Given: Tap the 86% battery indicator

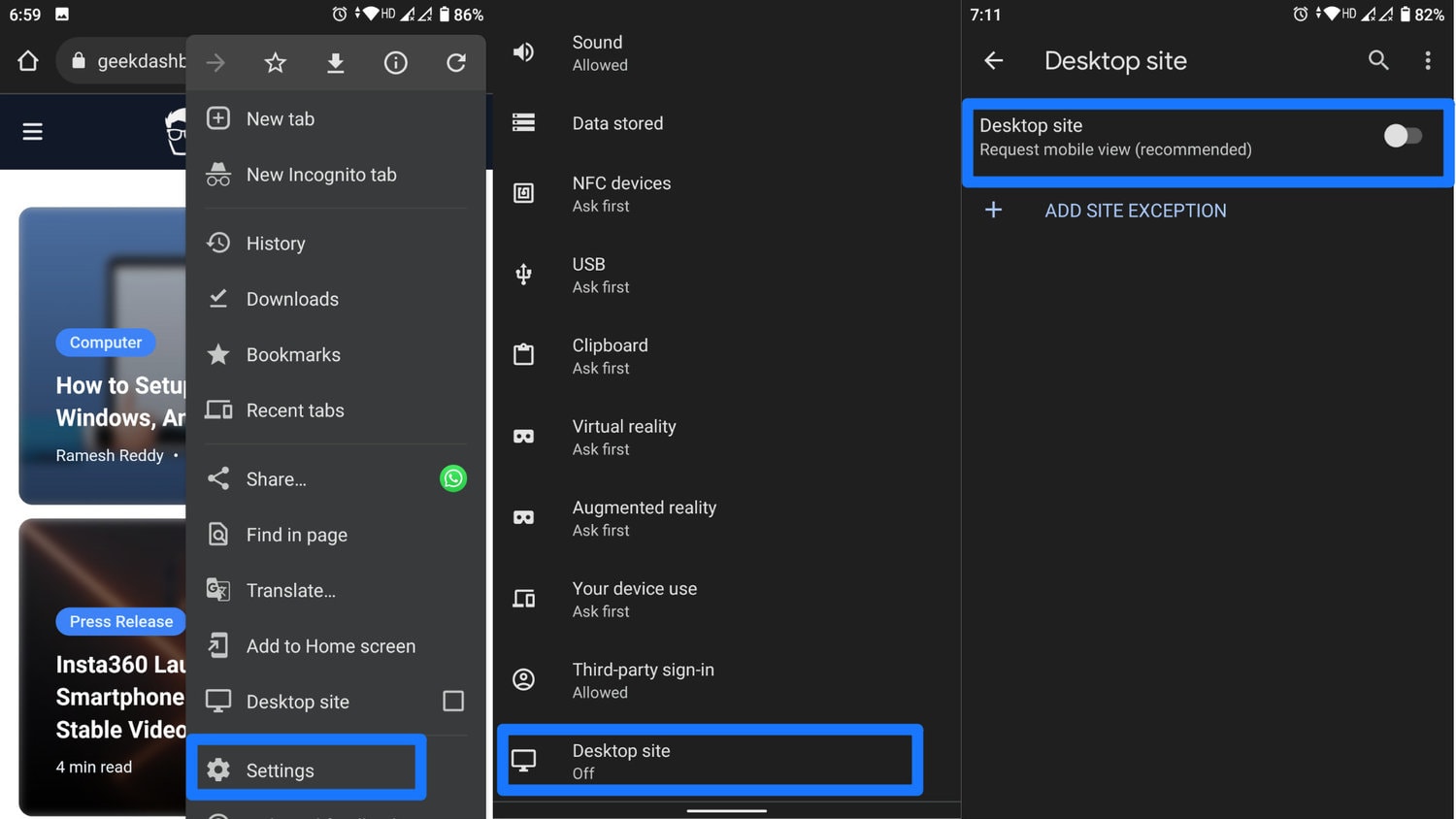Looking at the screenshot, I should pos(461,15).
